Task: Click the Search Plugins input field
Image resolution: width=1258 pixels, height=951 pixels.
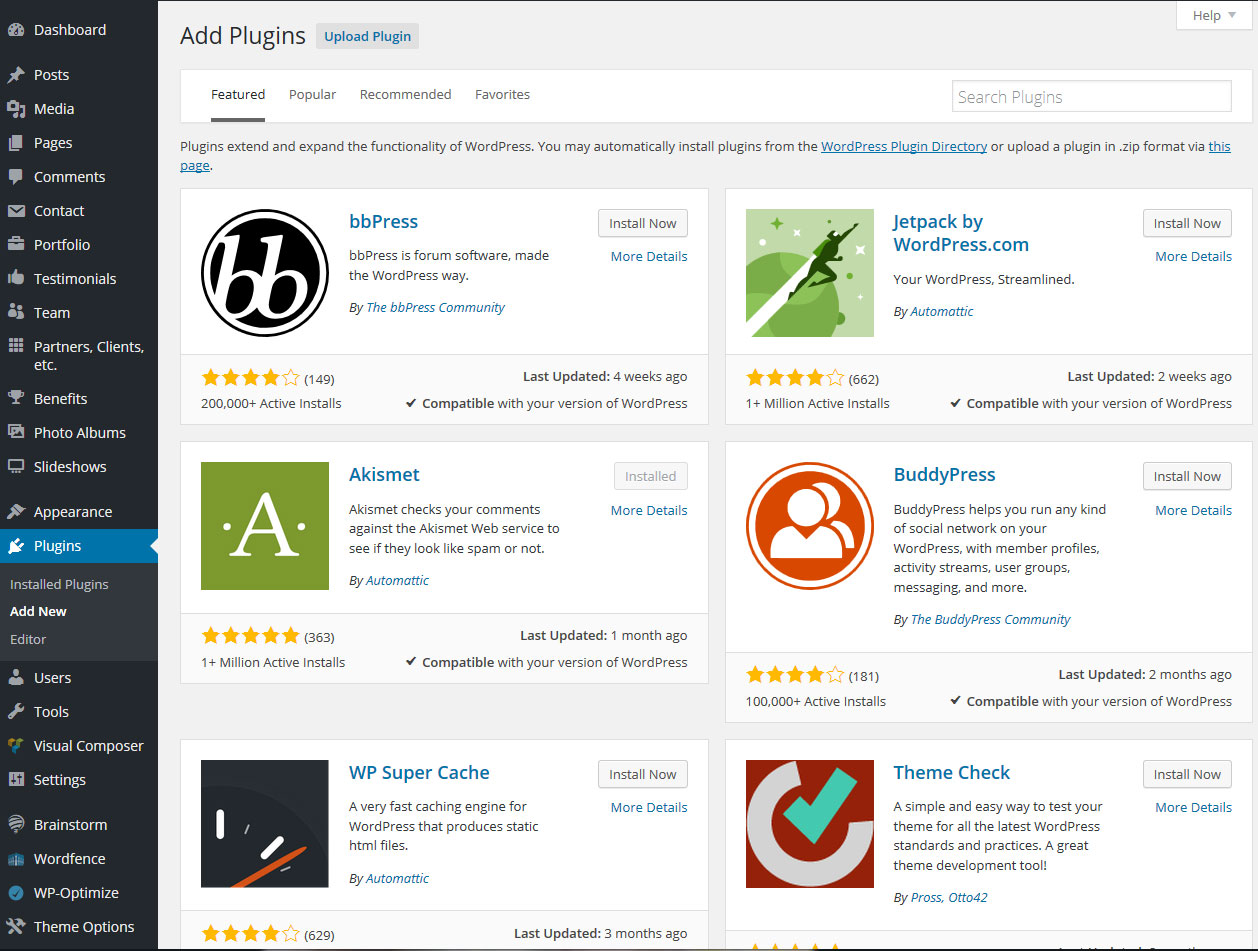Action: 1091,96
